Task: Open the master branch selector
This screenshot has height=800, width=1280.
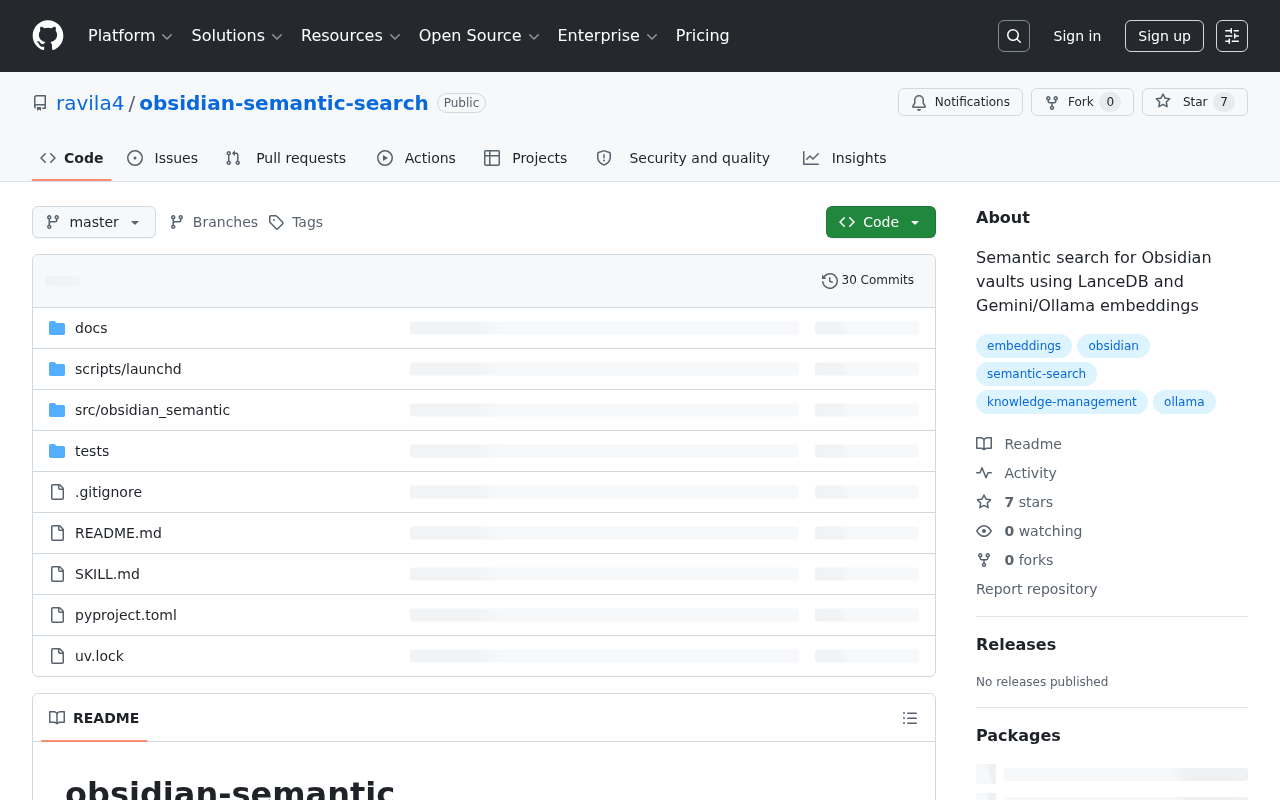Action: (x=94, y=222)
